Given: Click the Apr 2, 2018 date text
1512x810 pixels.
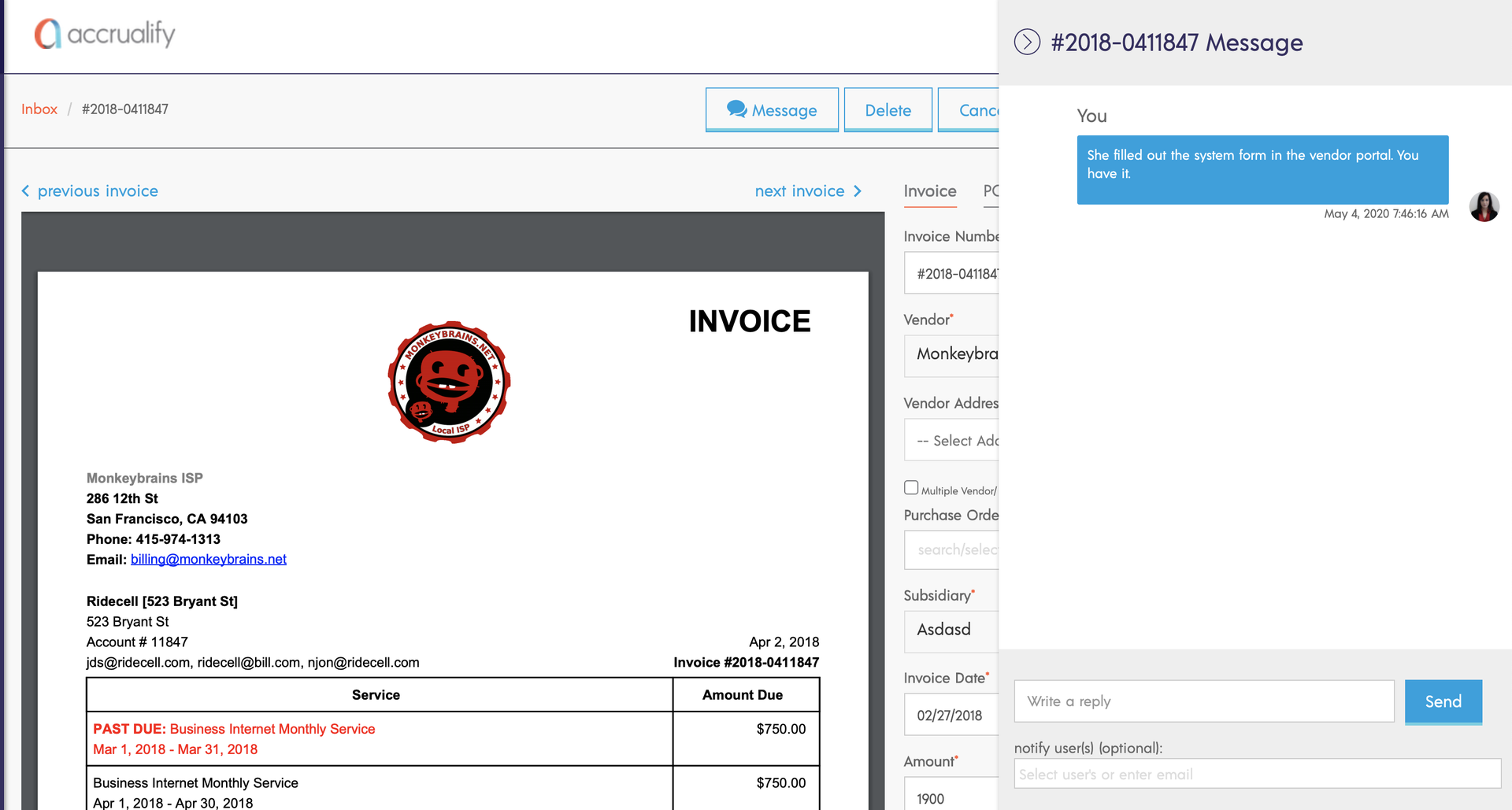Looking at the screenshot, I should [784, 642].
